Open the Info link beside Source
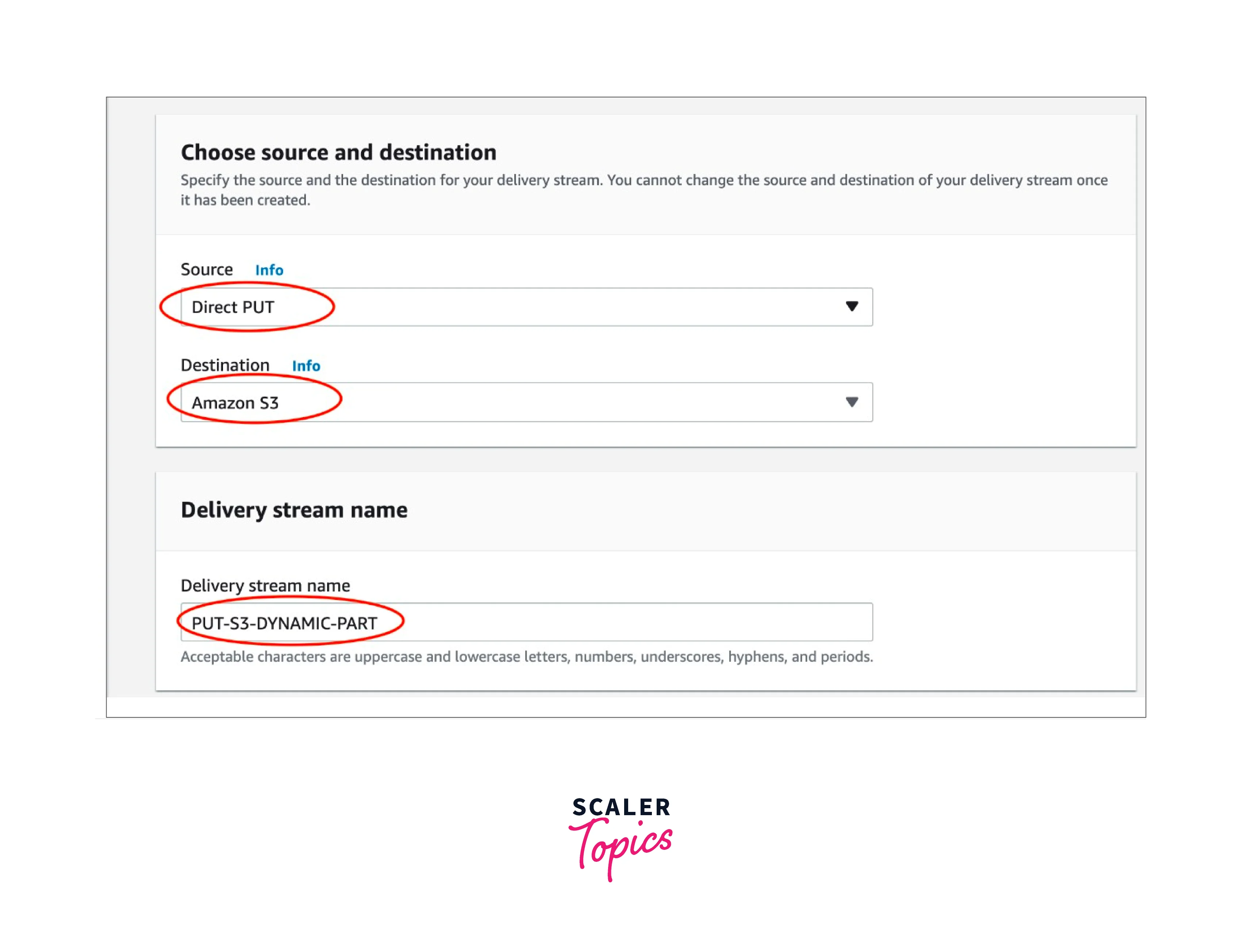1241x952 pixels. tap(269, 270)
